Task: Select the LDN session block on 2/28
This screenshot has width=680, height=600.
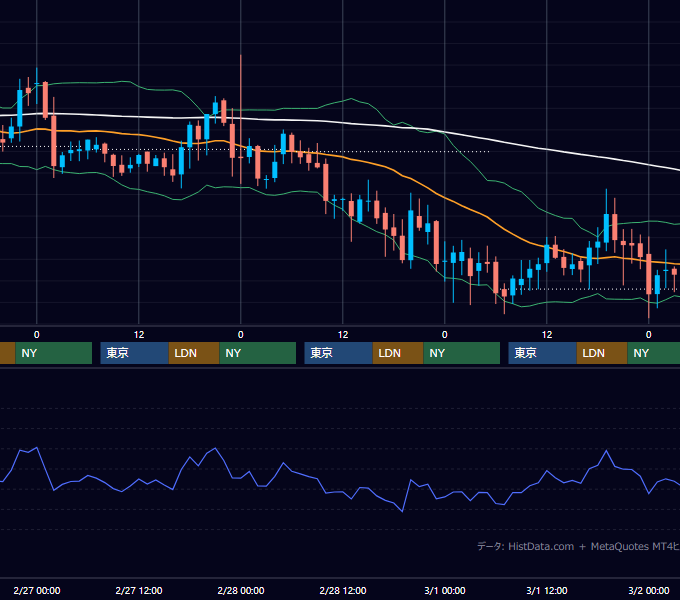Action: coord(398,353)
